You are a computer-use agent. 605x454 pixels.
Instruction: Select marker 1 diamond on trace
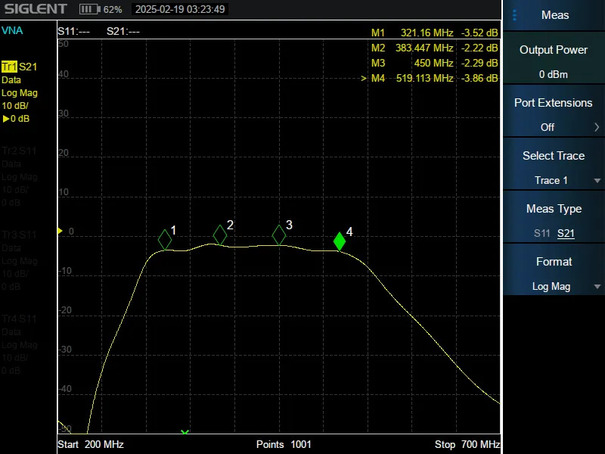click(x=165, y=240)
